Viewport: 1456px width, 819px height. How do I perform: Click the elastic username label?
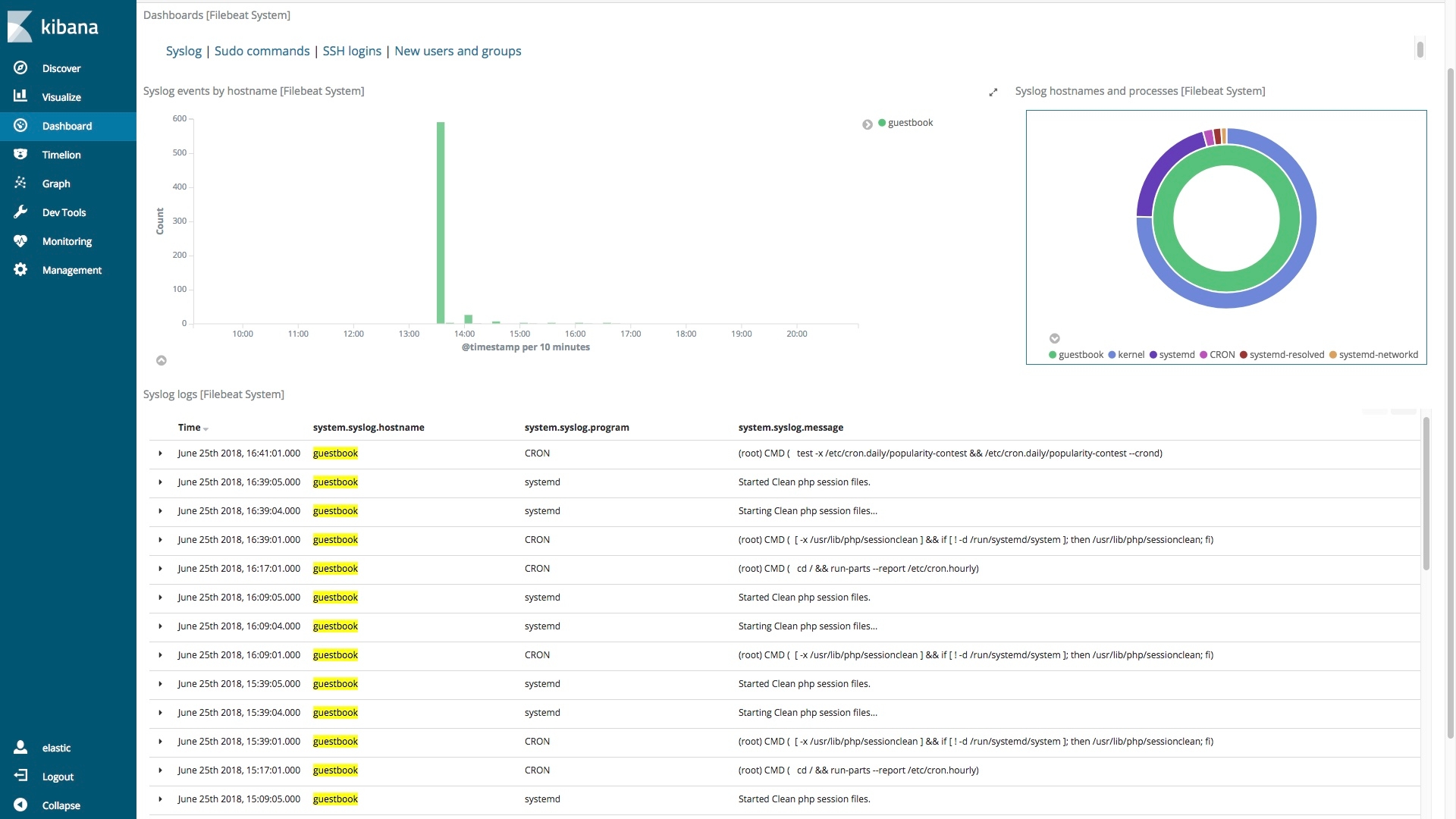[x=56, y=748]
